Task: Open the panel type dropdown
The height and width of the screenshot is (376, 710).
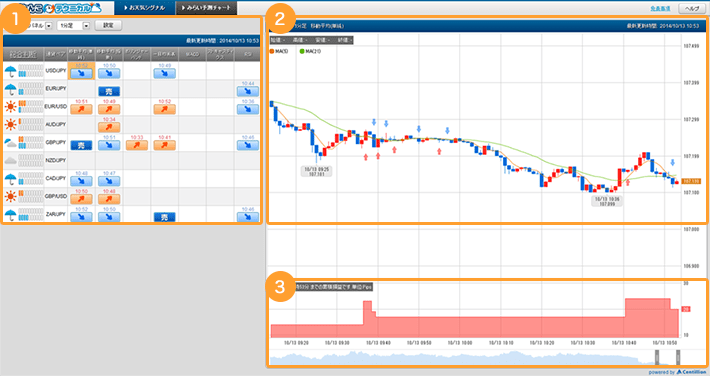Action: click(49, 26)
